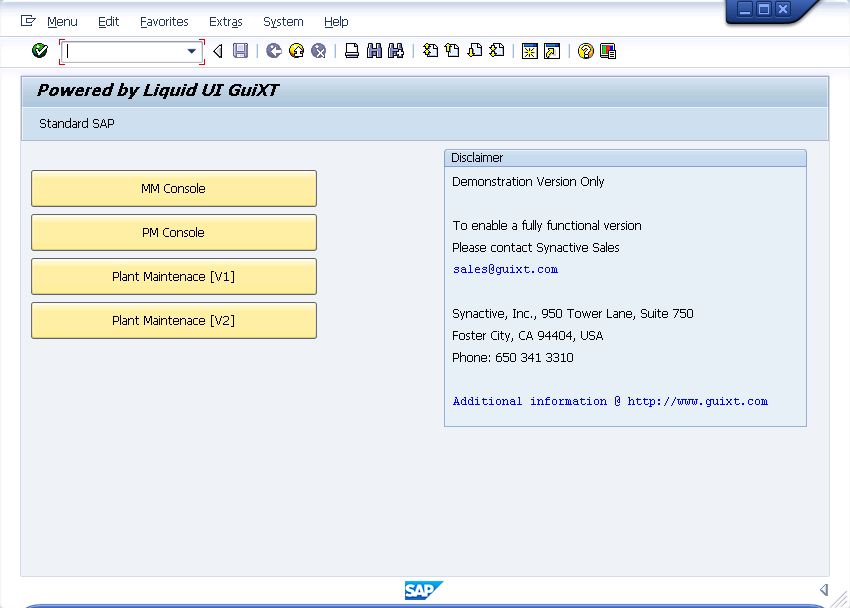
Task: Click the Find binoculars icon
Action: [374, 51]
